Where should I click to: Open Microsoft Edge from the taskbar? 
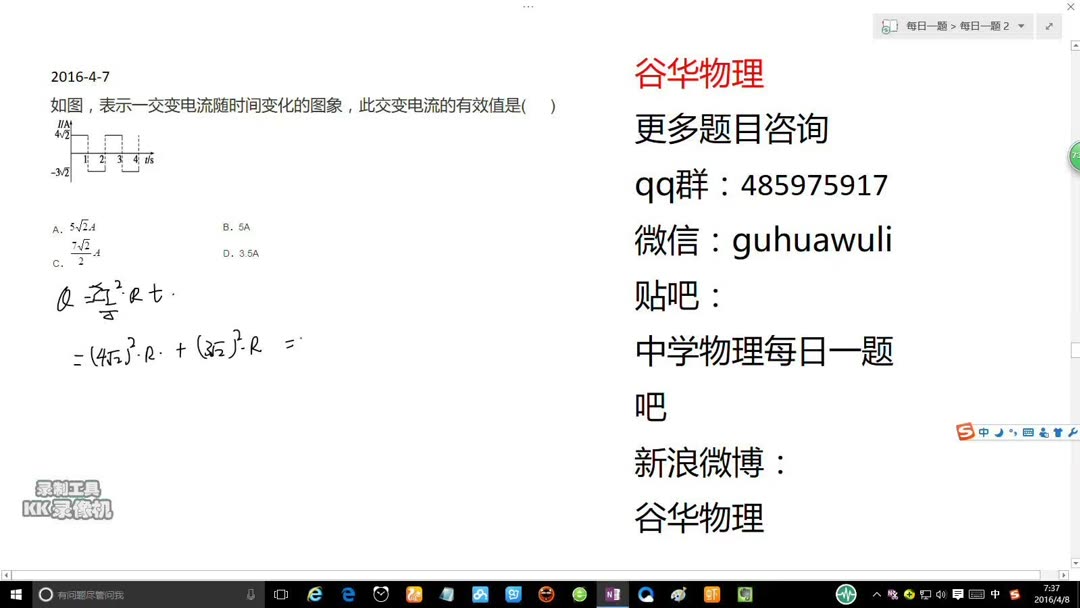(347, 593)
